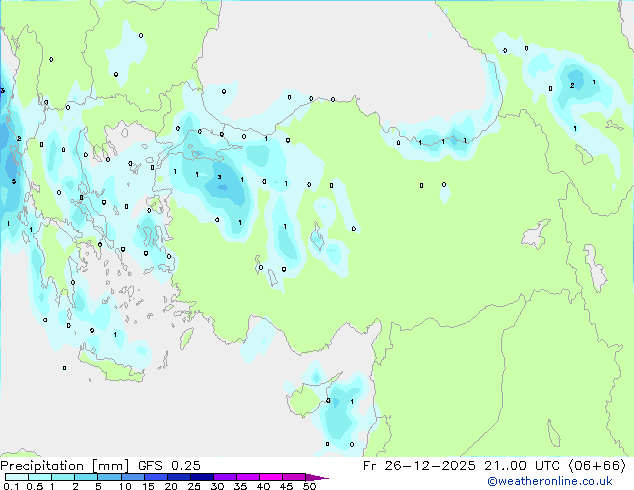Select the 1–2 mm legend color swatch
Viewport: 634px width, 490px height.
tap(63, 477)
